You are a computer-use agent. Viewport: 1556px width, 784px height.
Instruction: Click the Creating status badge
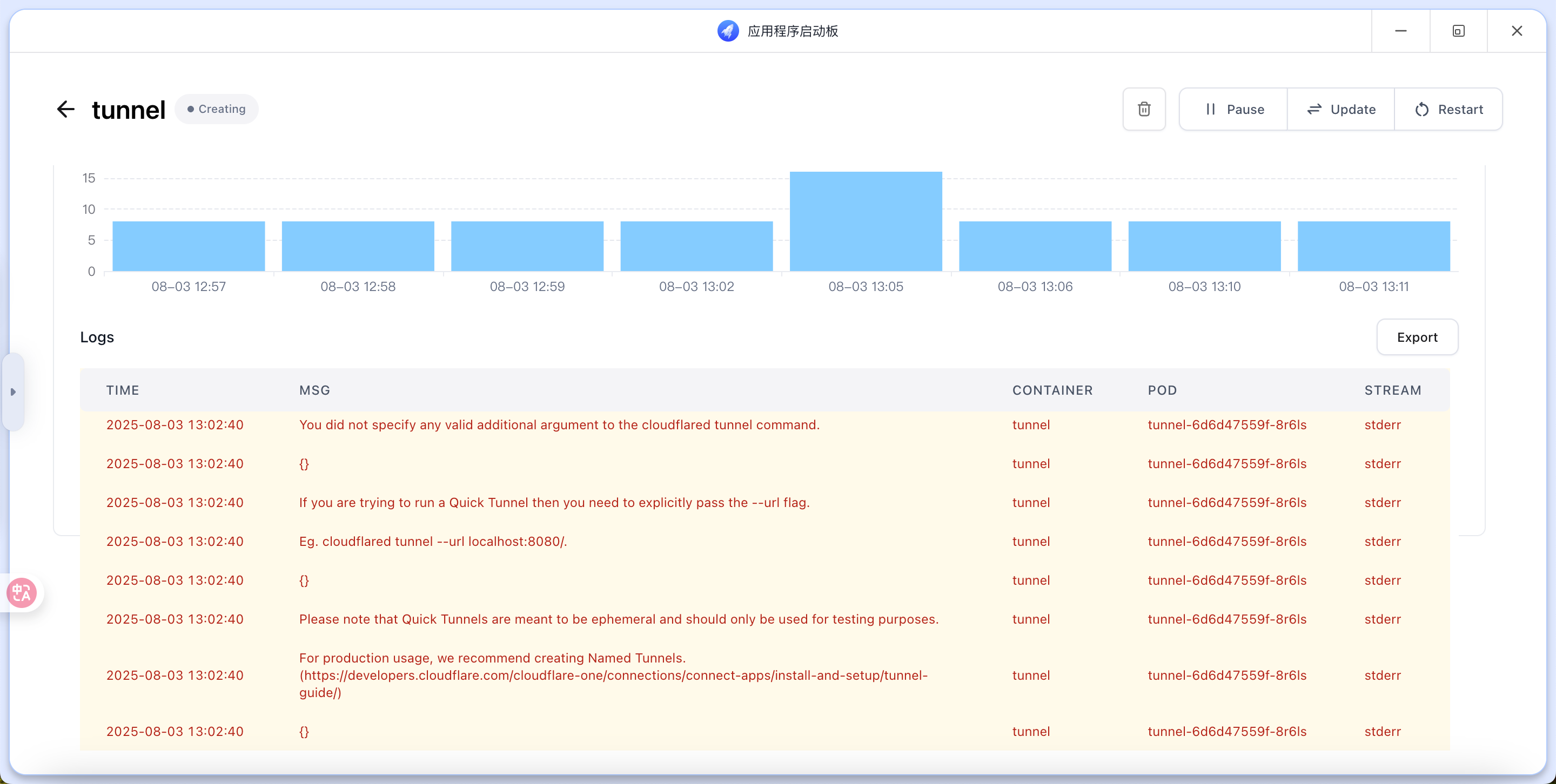[216, 109]
